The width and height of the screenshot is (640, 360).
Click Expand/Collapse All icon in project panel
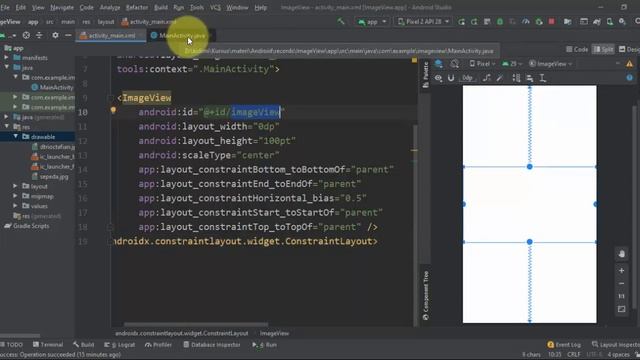(x=39, y=36)
